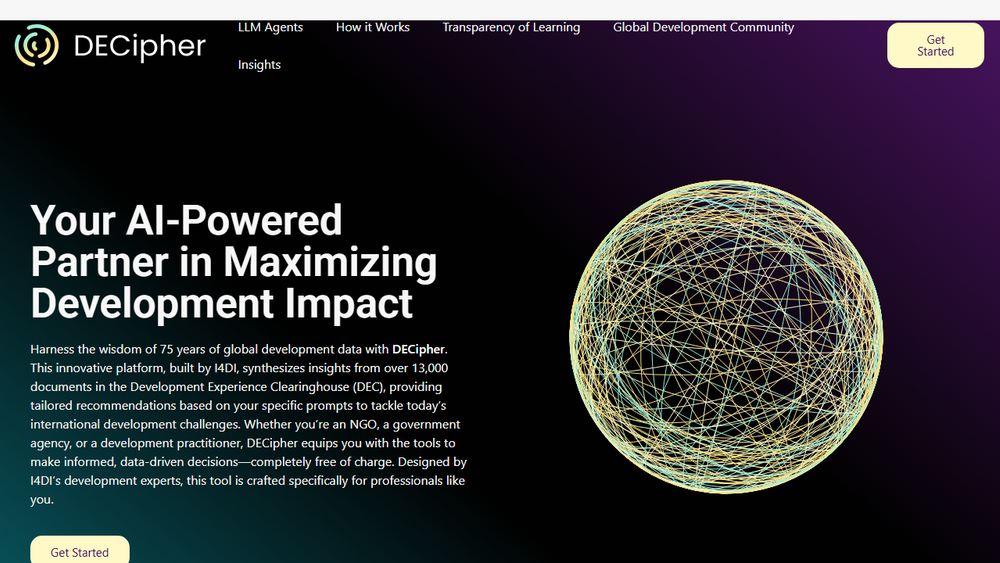Open Global Development Community nav link
This screenshot has height=563, width=1000.
coord(703,27)
